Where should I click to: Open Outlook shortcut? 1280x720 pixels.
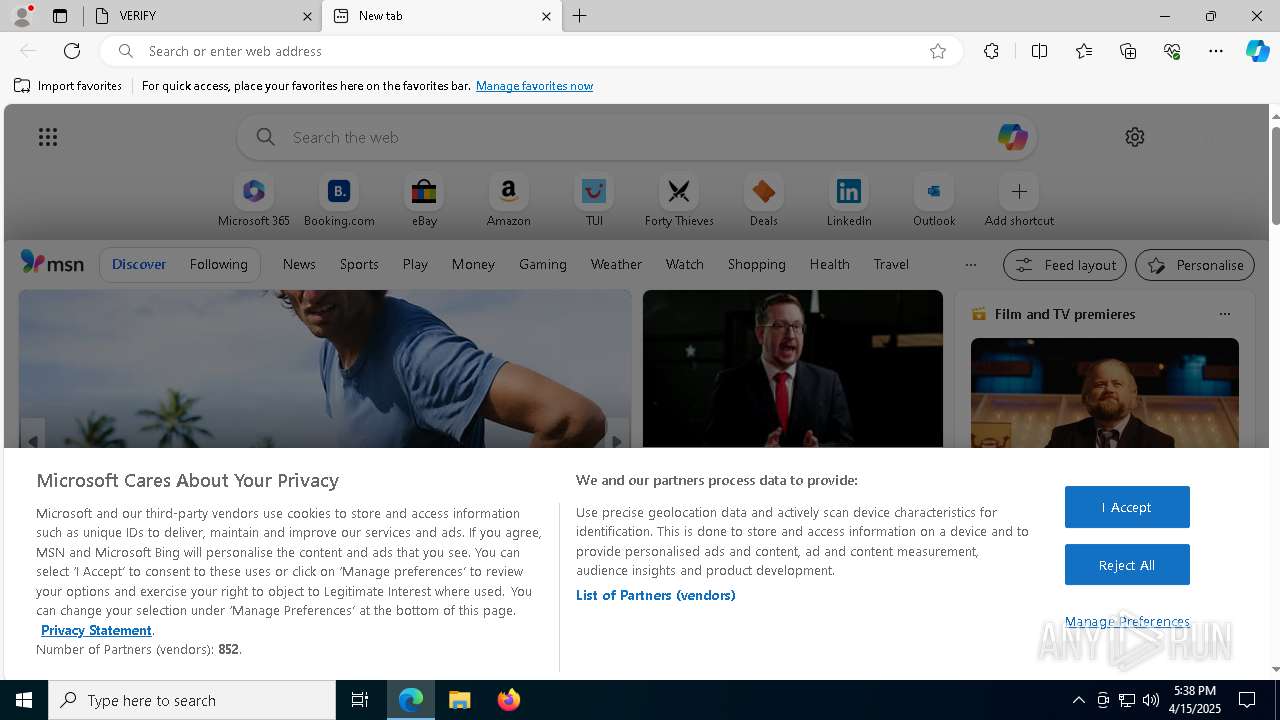coord(934,201)
